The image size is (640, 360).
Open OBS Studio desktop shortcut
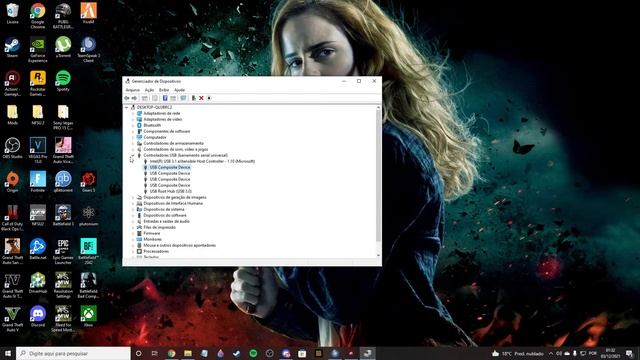(x=12, y=148)
